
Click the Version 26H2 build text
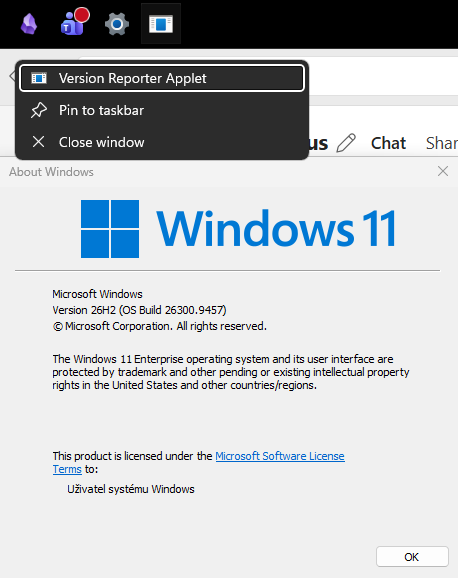tap(139, 310)
